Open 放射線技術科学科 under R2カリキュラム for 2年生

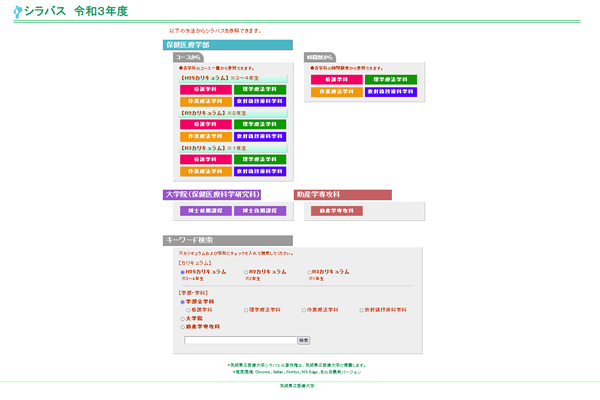pos(260,136)
